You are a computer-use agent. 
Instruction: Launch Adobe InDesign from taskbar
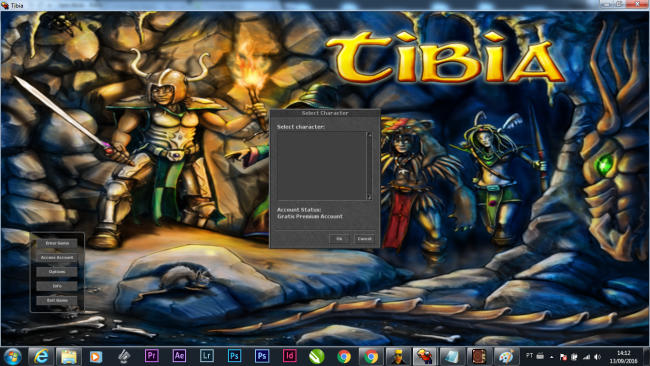tap(289, 356)
